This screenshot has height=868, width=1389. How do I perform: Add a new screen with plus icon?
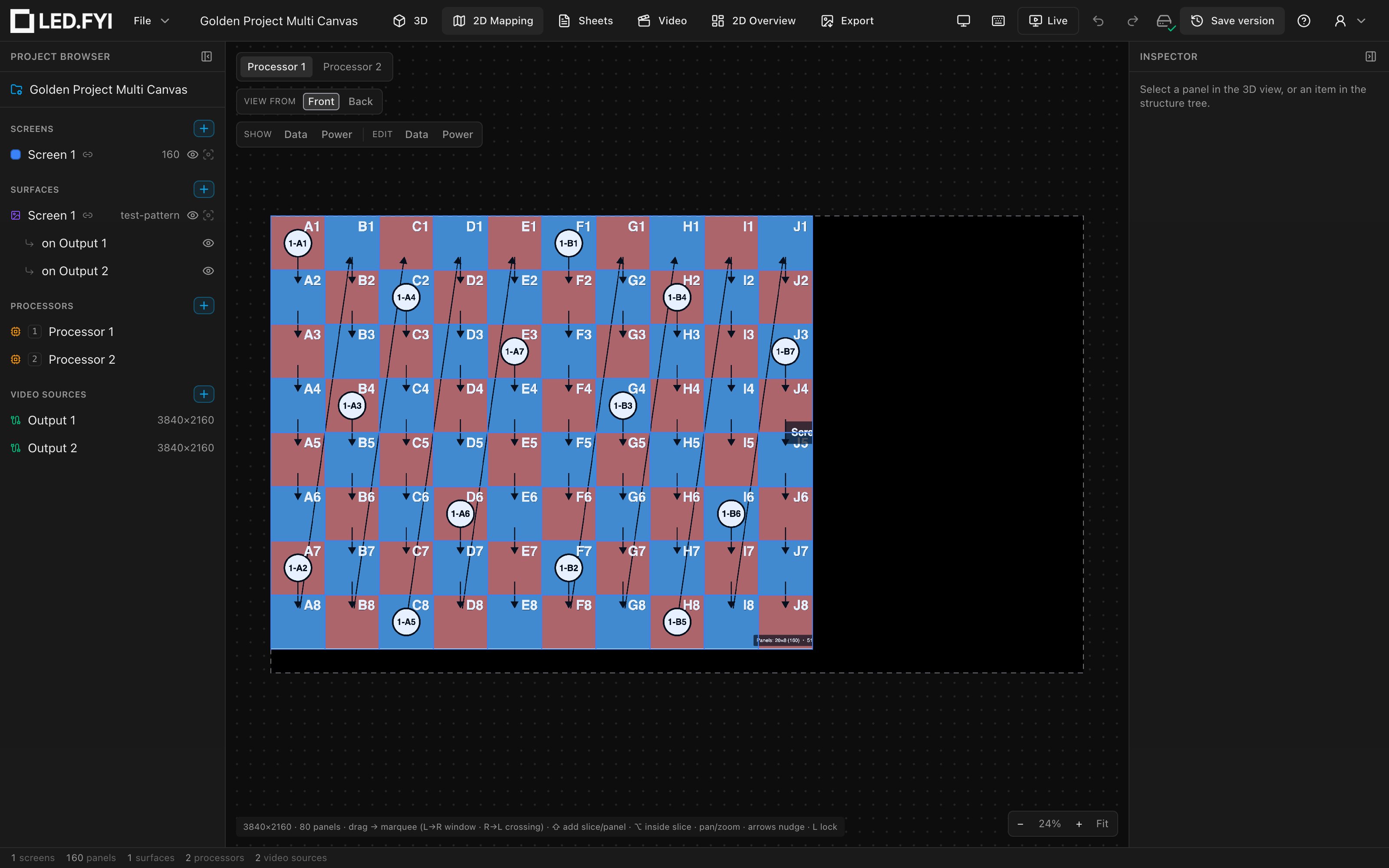point(204,128)
